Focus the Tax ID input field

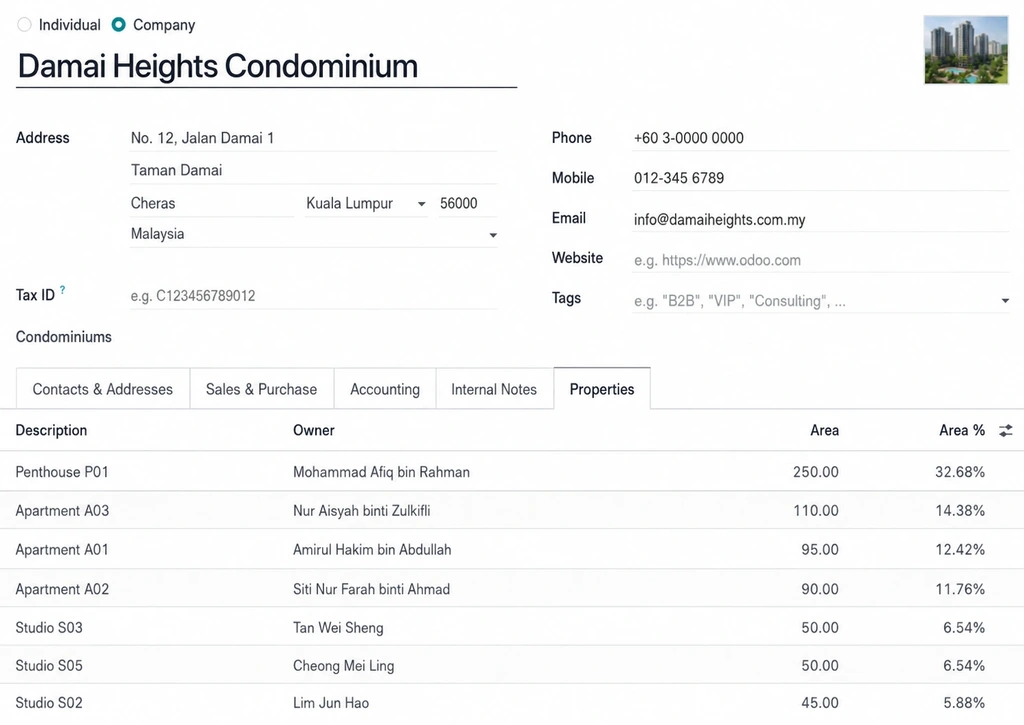[x=313, y=296]
